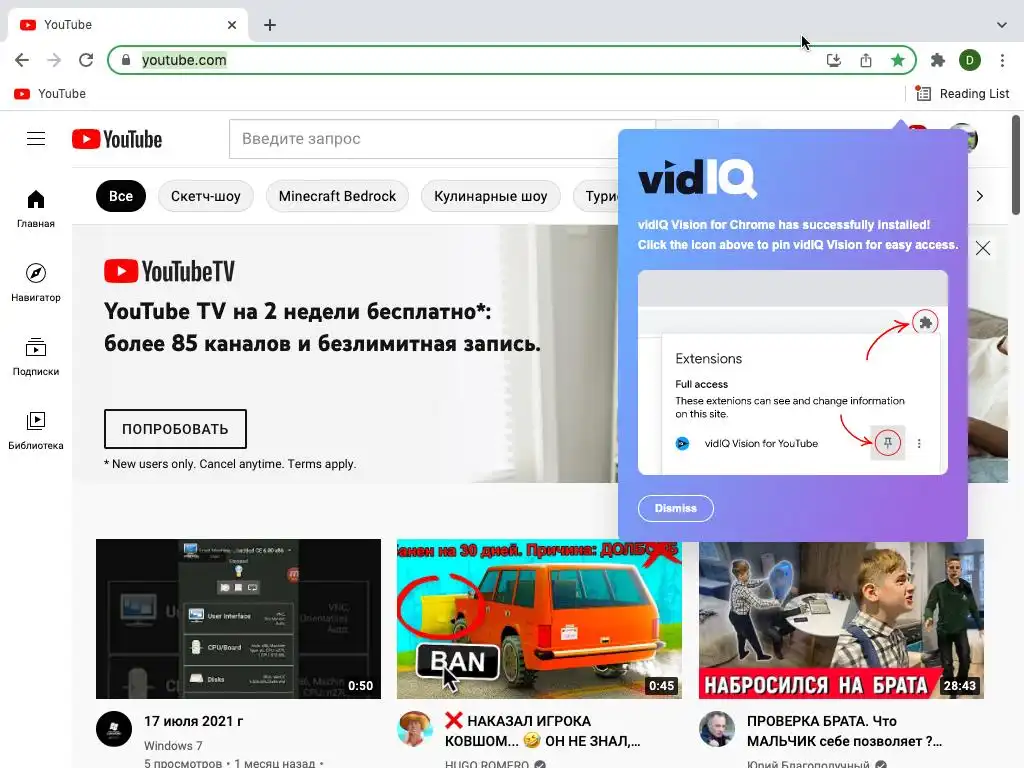The width and height of the screenshot is (1024, 768).
Task: Select the Все filter chip
Action: point(121,196)
